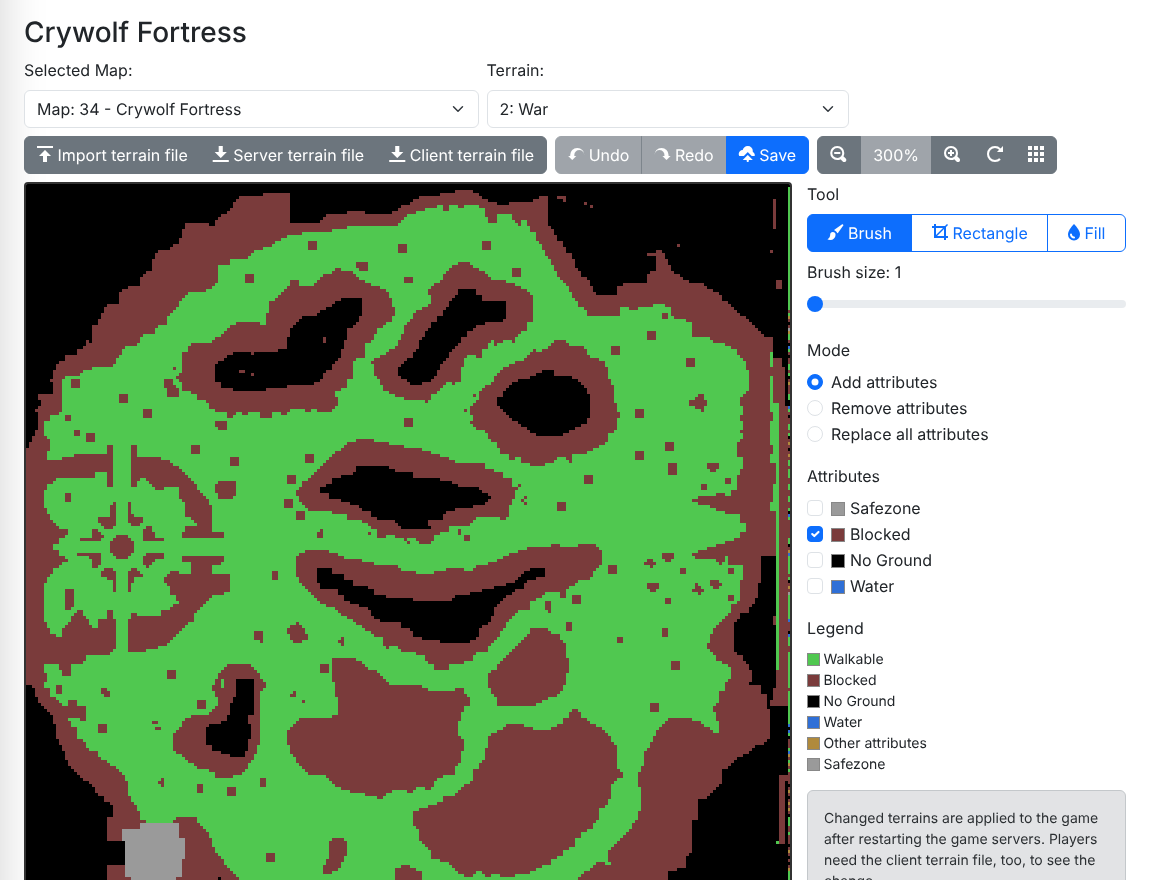Import terrain file

tap(112, 155)
